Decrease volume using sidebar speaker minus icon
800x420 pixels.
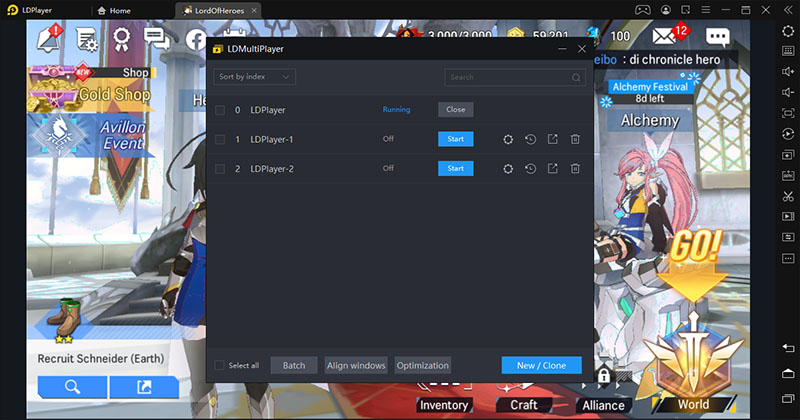click(788, 92)
